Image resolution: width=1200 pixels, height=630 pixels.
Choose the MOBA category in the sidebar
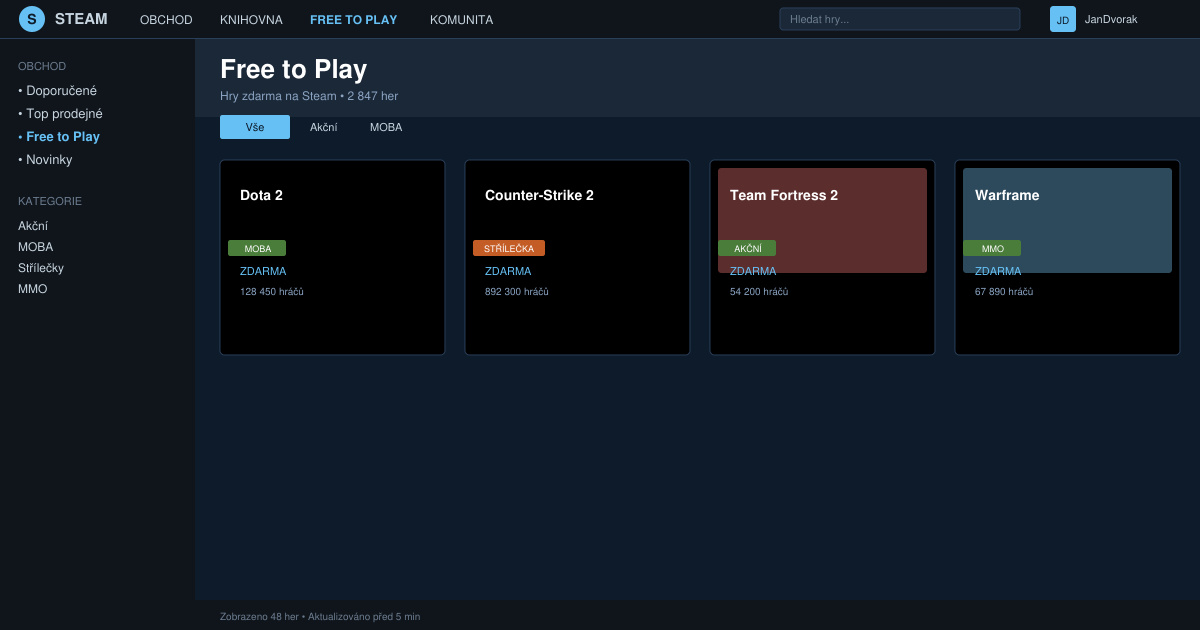pyautogui.click(x=36, y=247)
